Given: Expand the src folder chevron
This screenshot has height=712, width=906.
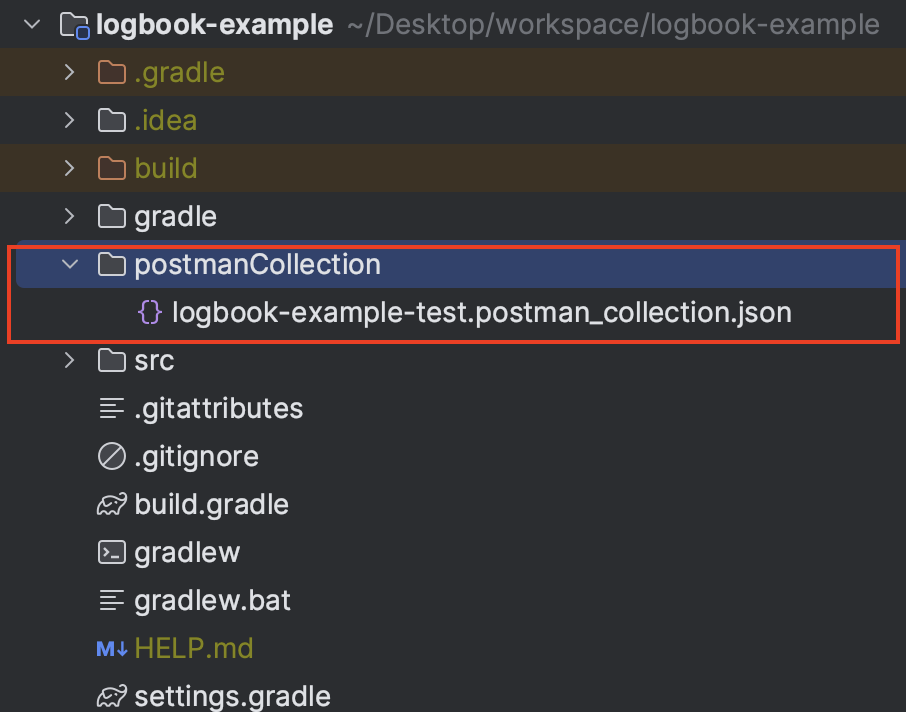Looking at the screenshot, I should pyautogui.click(x=69, y=361).
